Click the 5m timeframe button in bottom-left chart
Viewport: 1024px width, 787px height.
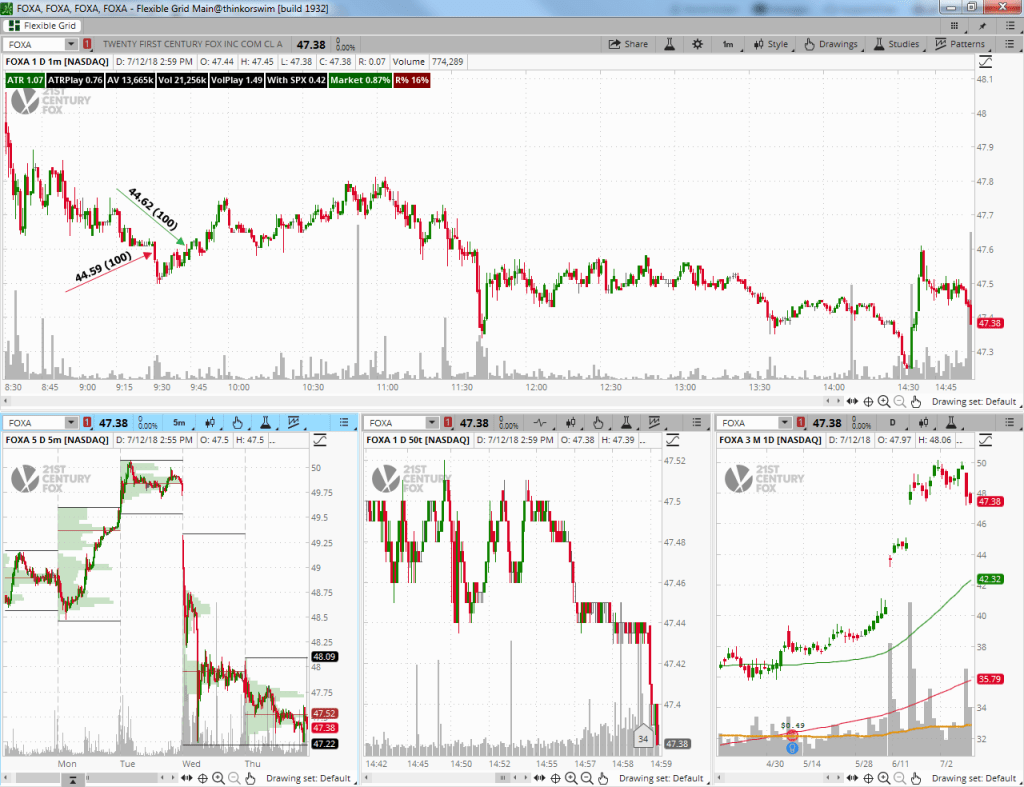pyautogui.click(x=178, y=423)
